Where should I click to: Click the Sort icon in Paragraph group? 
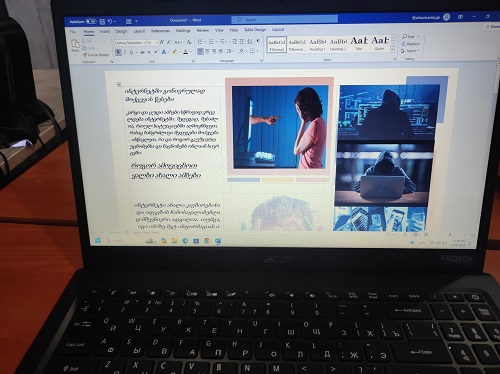250,41
